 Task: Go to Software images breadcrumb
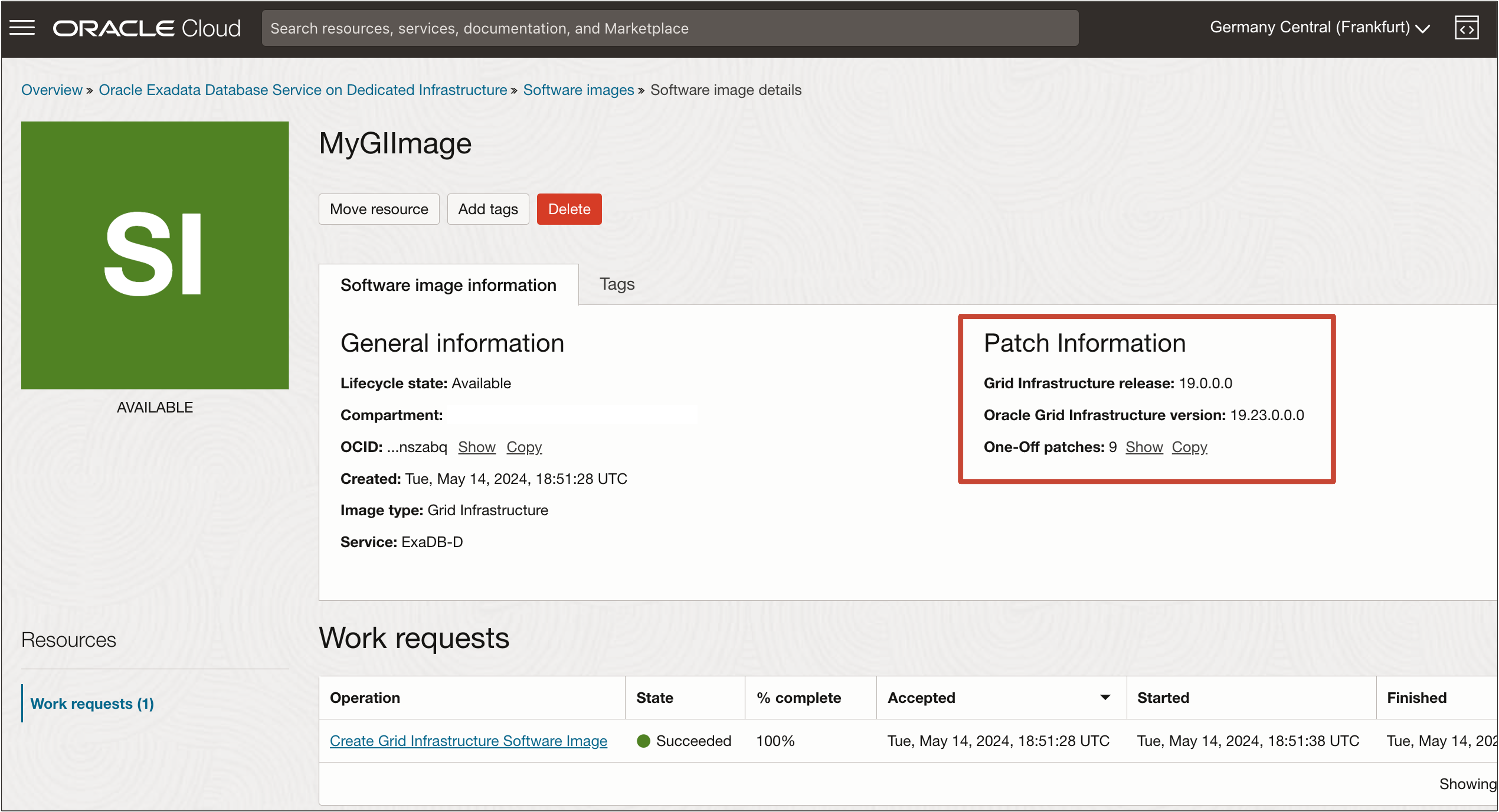pos(578,90)
